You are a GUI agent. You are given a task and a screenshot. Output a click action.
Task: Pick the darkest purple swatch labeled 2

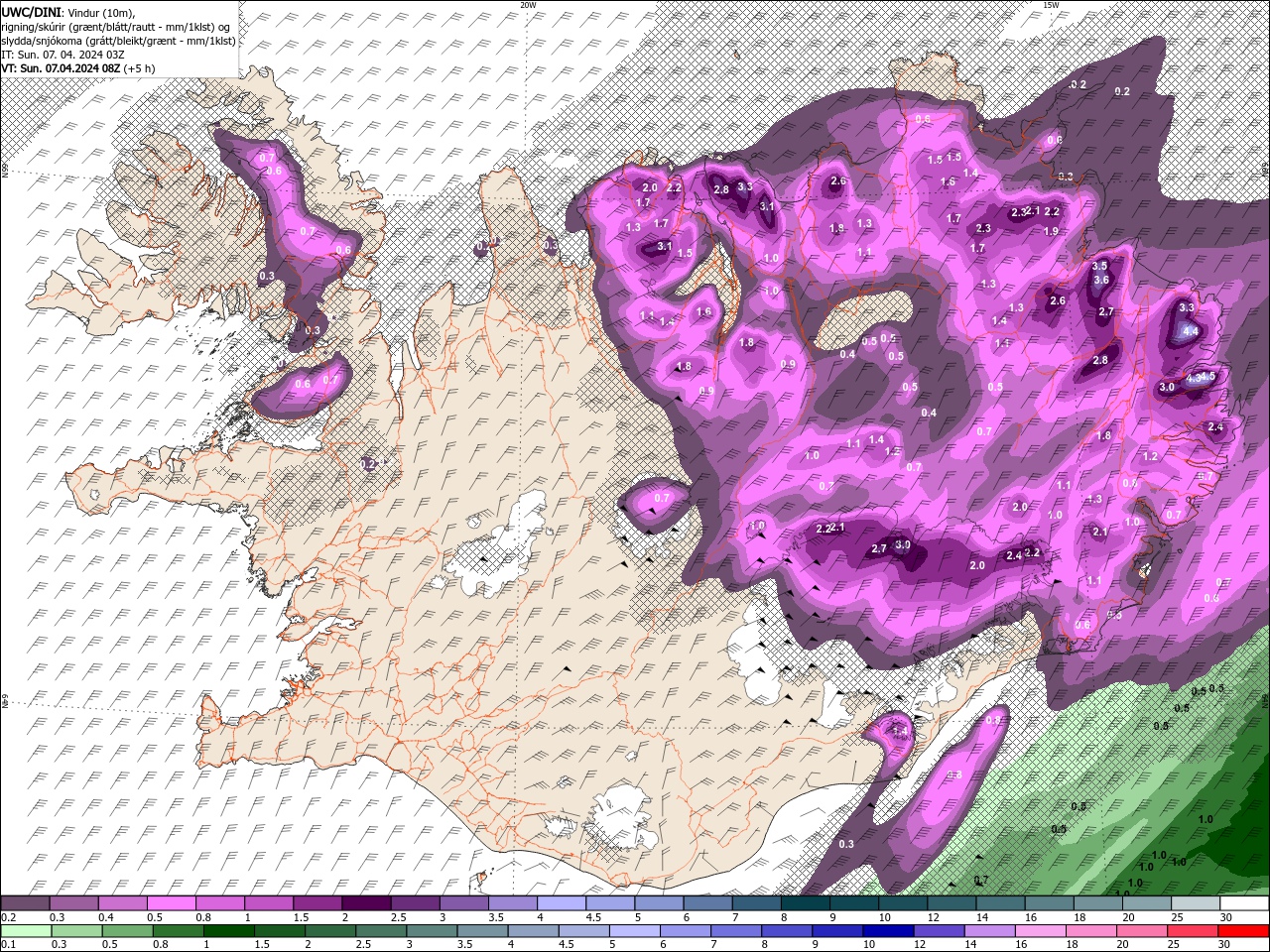click(365, 903)
